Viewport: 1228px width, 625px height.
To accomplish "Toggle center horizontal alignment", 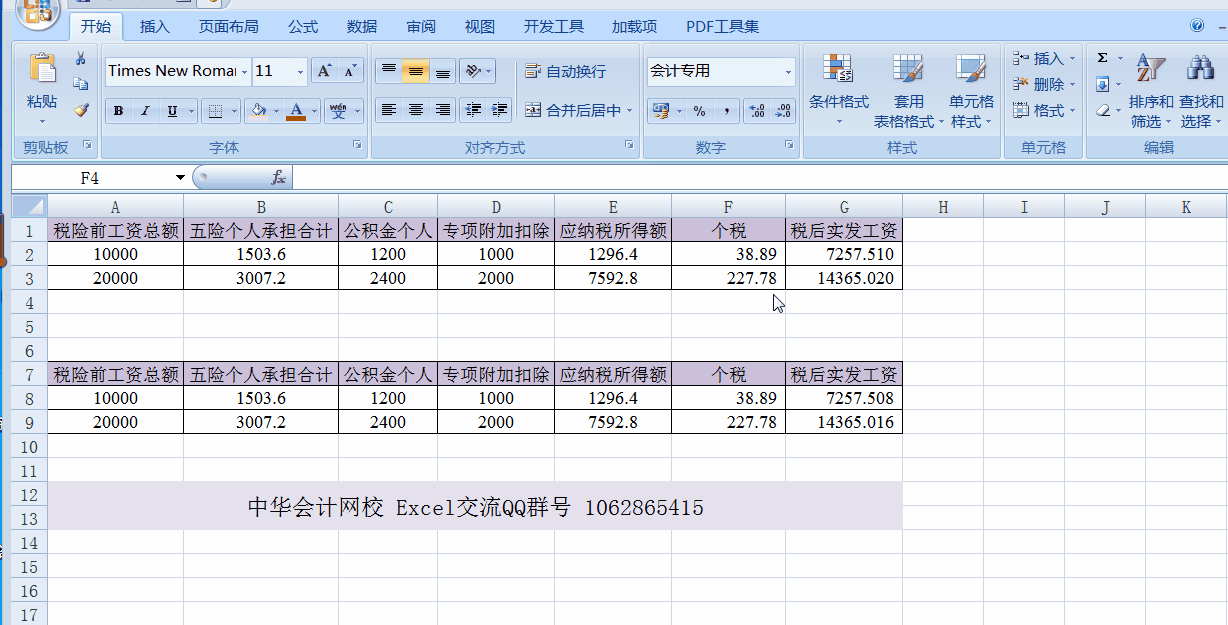I will 416,110.
